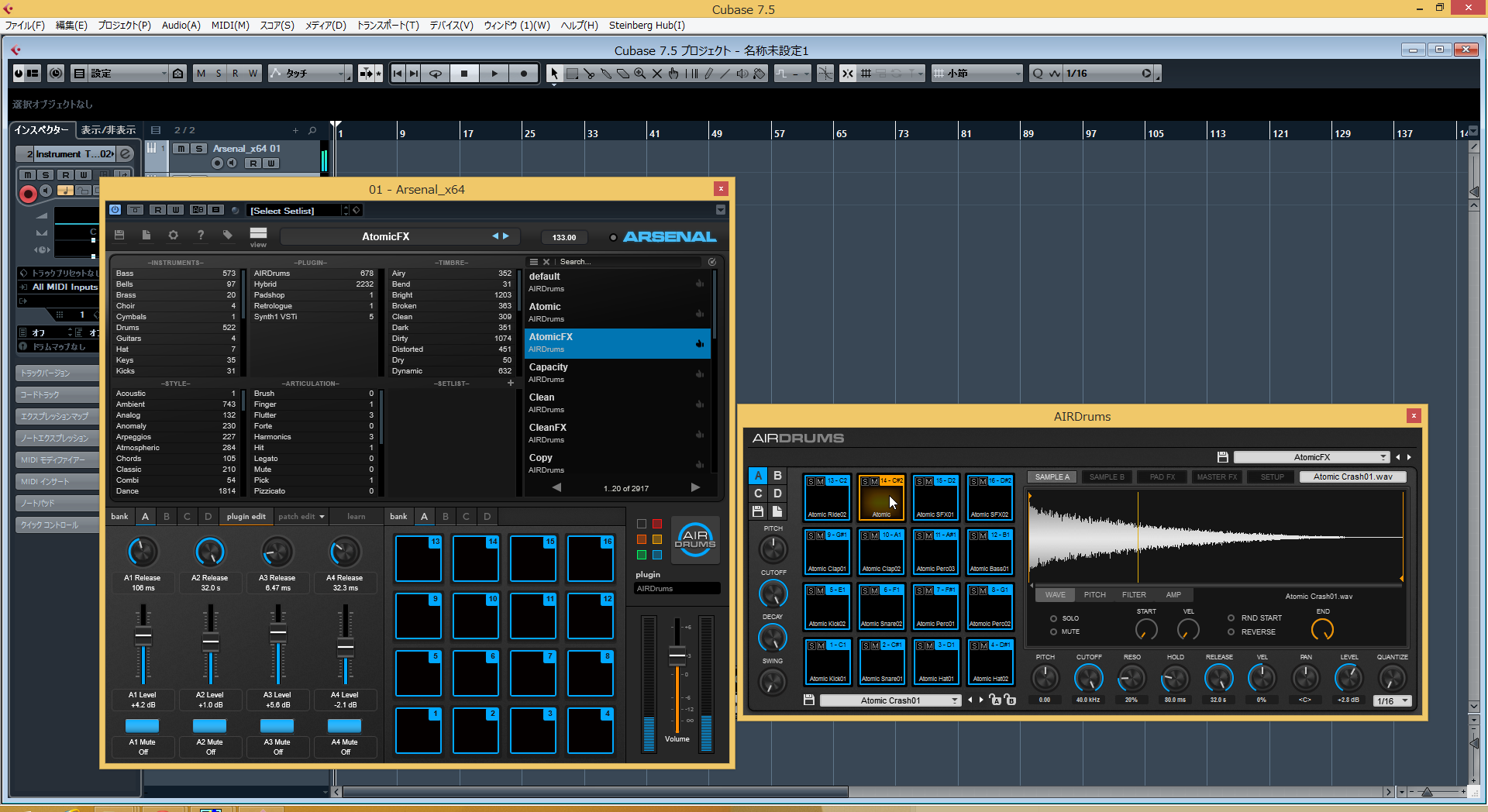Select the Glue tool in toolbar
1488x812 pixels.
(x=606, y=74)
